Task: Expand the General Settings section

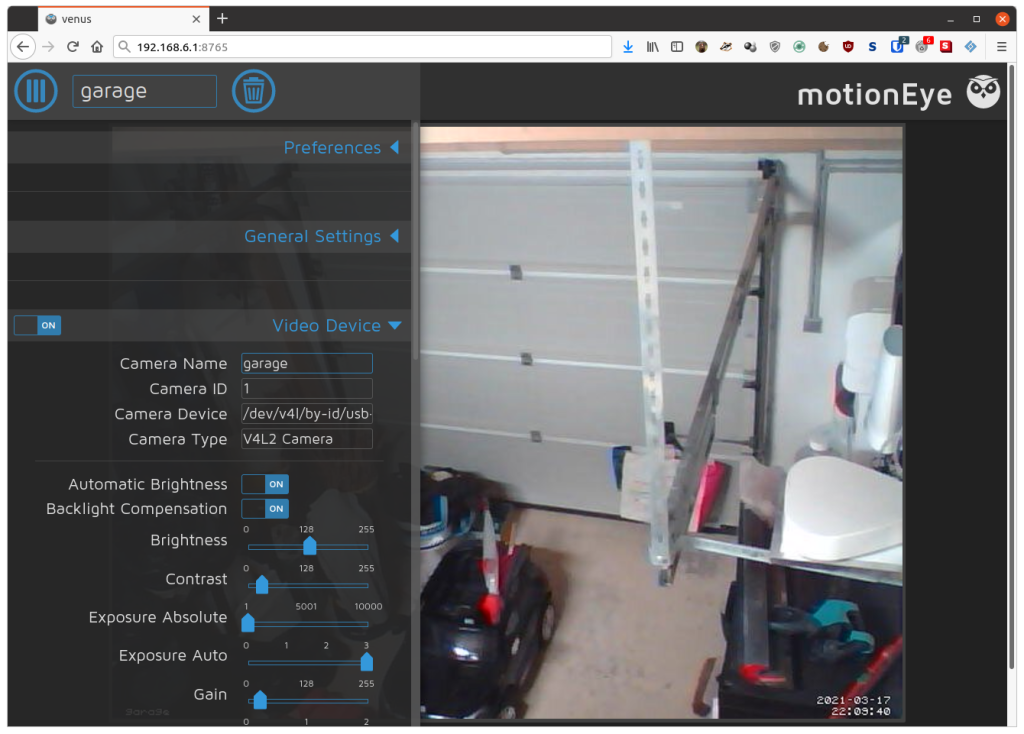Action: [x=322, y=236]
